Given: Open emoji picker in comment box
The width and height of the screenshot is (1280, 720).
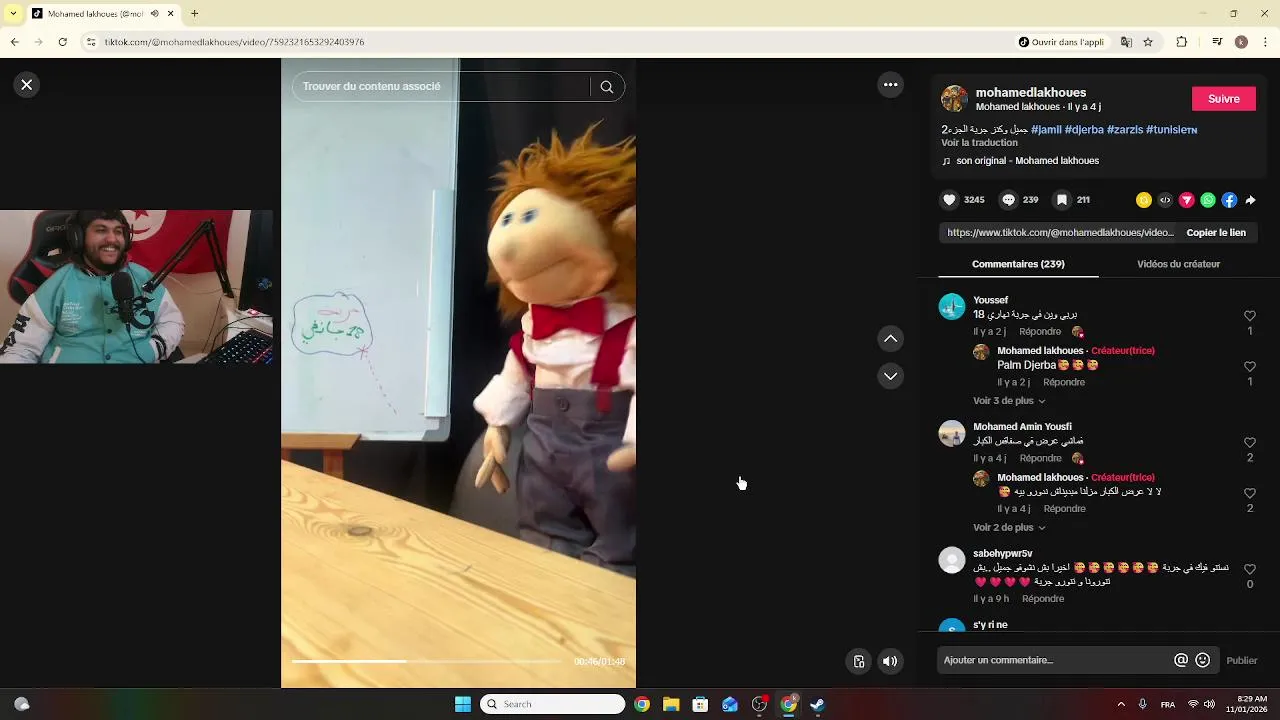Looking at the screenshot, I should tap(1203, 660).
